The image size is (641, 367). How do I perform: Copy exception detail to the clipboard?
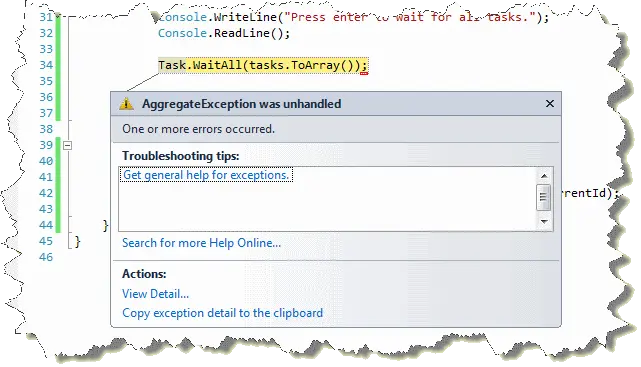(222, 313)
